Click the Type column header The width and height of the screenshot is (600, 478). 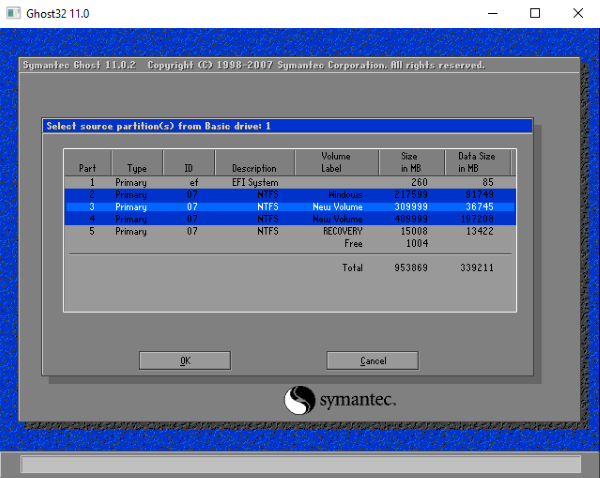pos(137,163)
